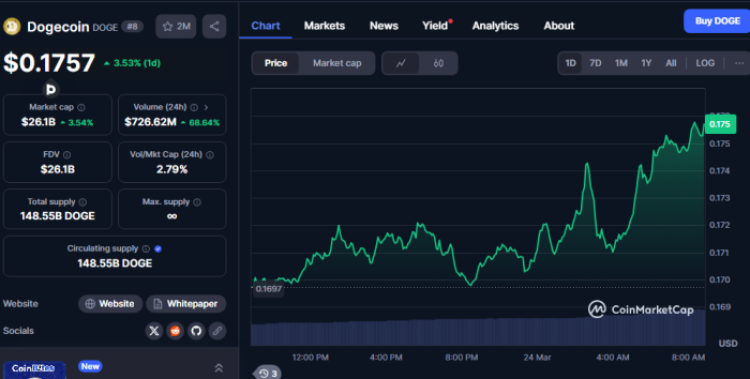Viewport: 750px width, 379px height.
Task: Click the CoinBites thumbnail
Action: [33, 369]
